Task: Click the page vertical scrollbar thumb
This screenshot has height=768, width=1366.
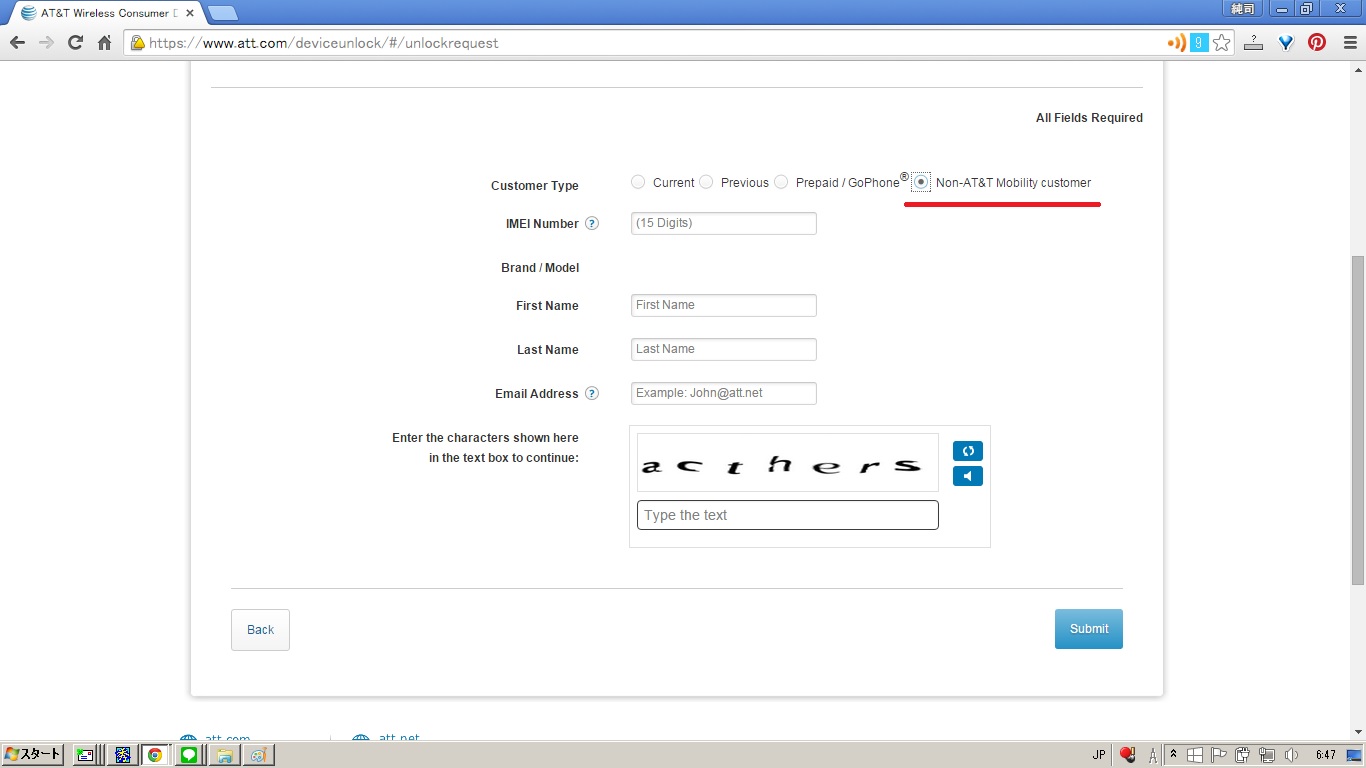Action: pos(1357,420)
